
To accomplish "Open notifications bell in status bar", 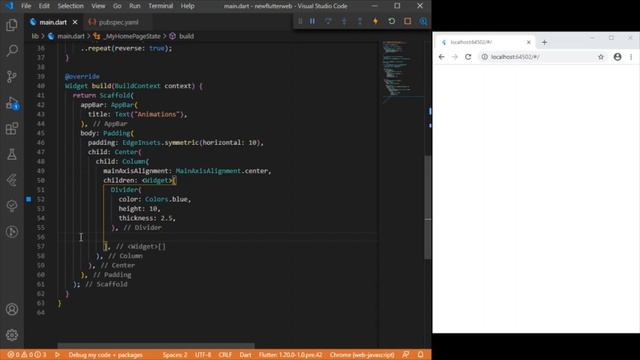I will point(420,355).
